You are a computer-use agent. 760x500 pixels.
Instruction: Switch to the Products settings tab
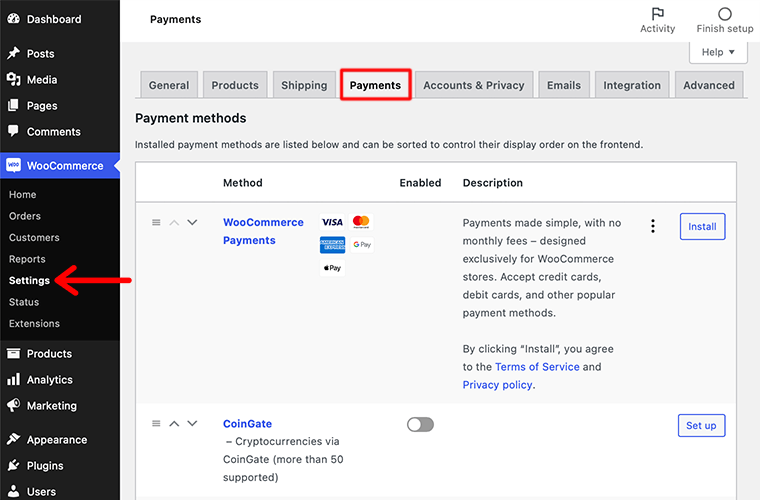pos(235,85)
